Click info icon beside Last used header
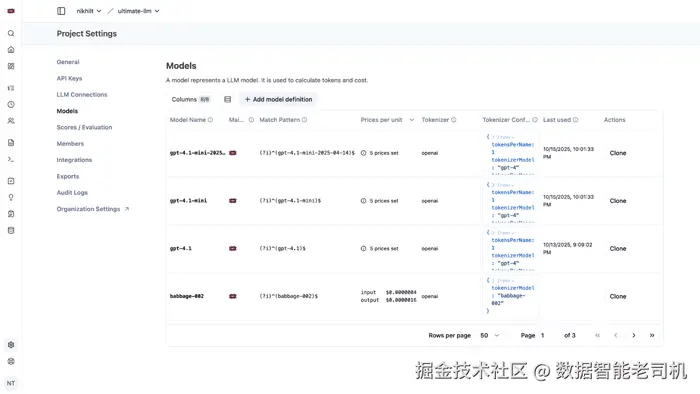This screenshot has width=700, height=394. coord(575,120)
